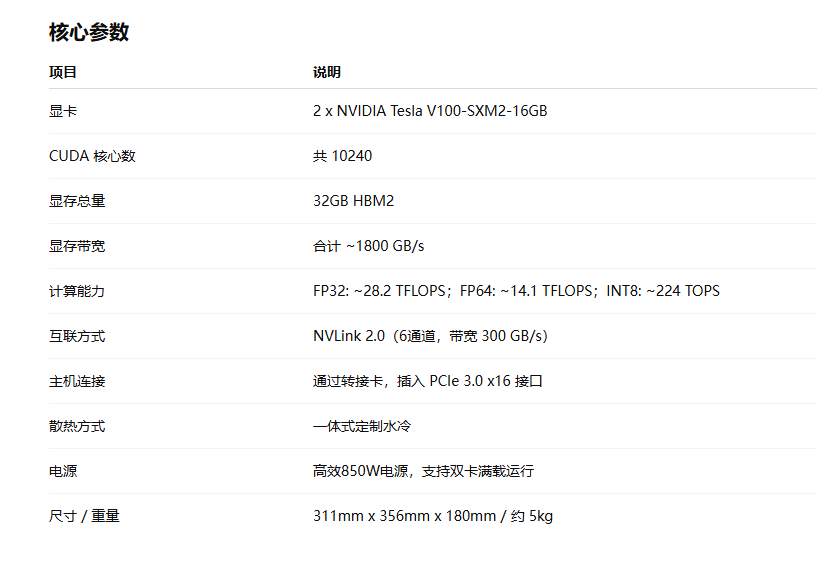825x565 pixels.
Task: Click the 共 10240 value
Action: [343, 156]
